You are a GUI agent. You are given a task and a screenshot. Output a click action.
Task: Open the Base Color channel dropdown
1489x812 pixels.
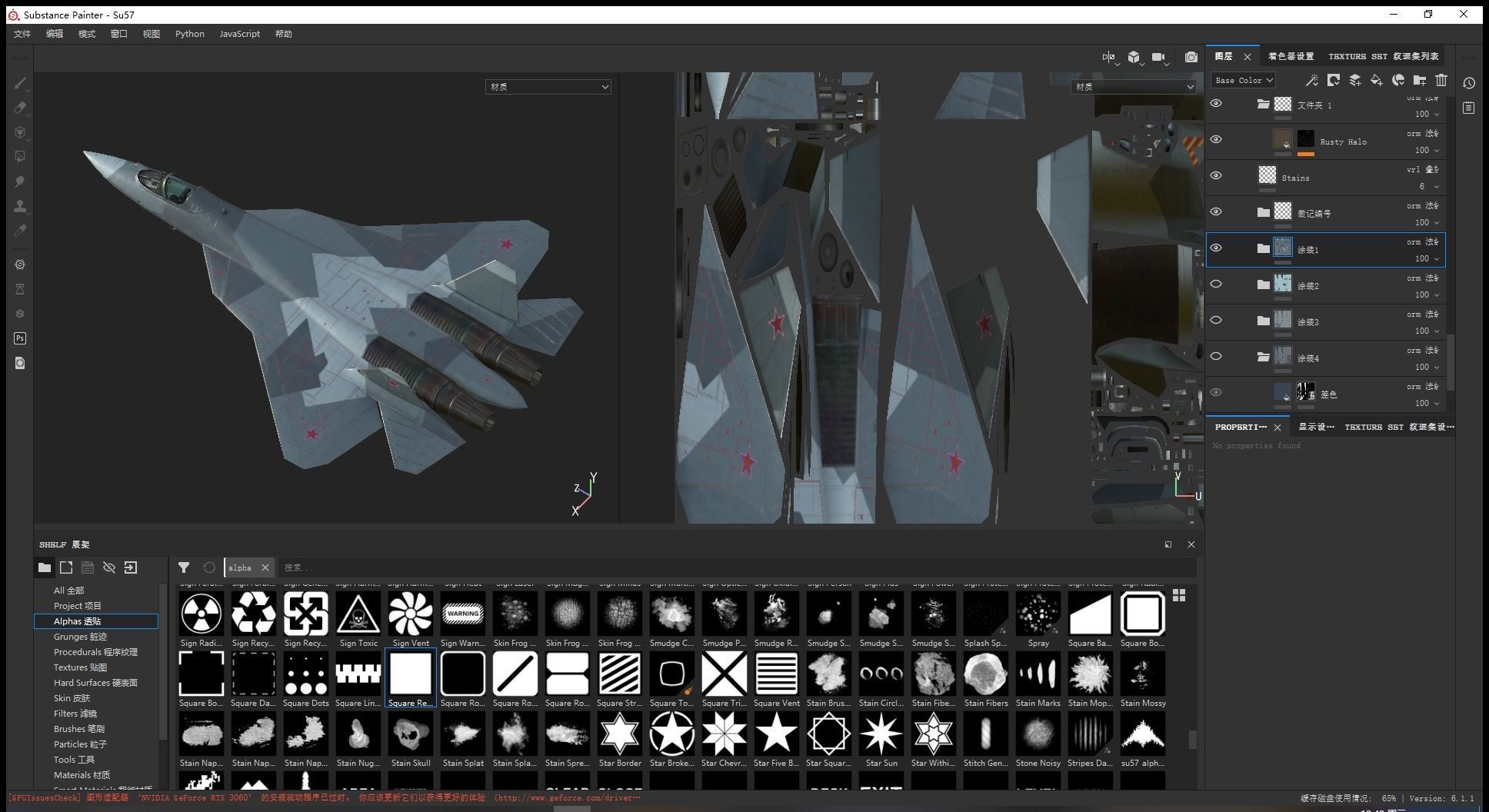pos(1243,80)
